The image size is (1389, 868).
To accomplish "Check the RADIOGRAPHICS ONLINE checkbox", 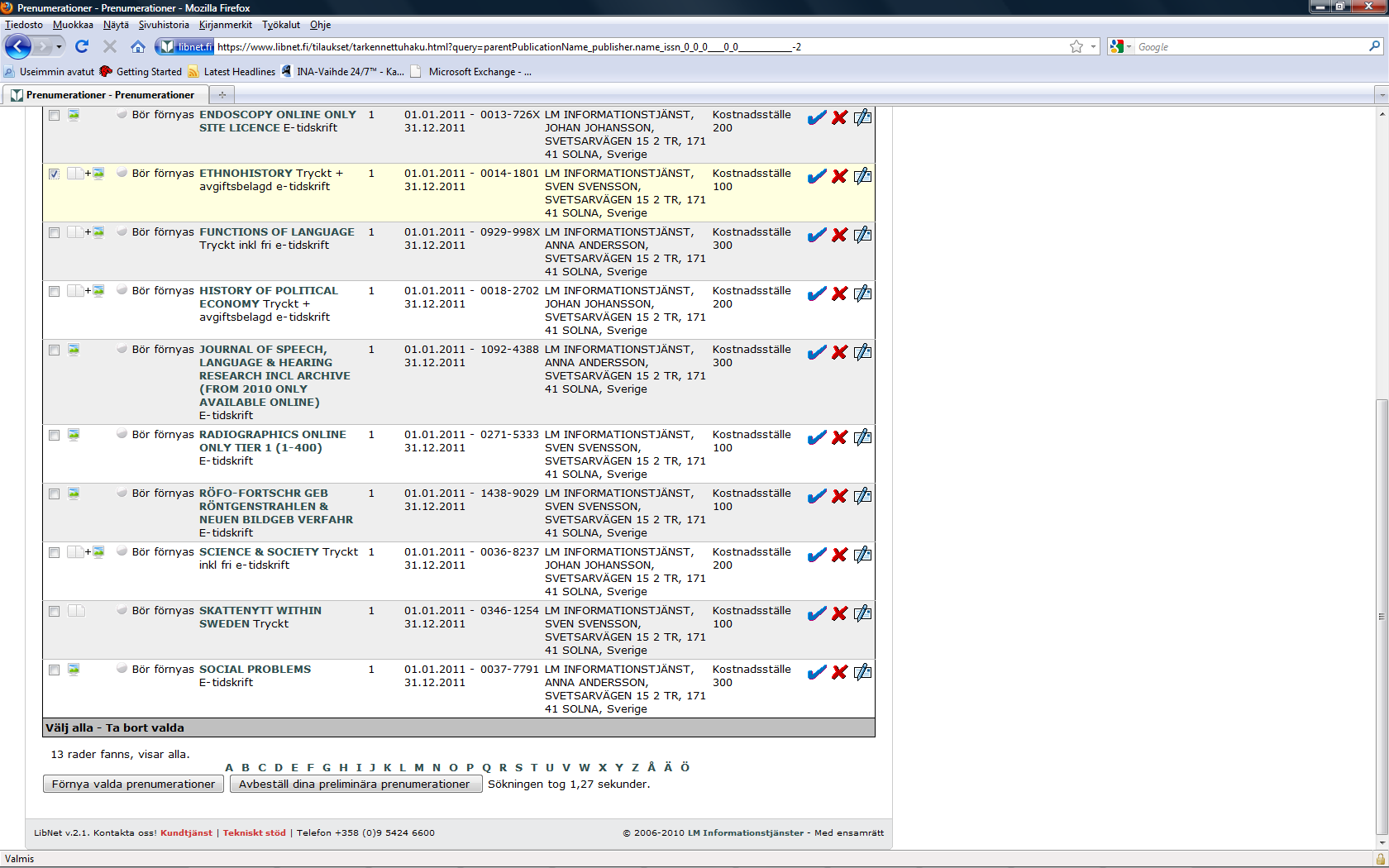I will click(x=54, y=436).
